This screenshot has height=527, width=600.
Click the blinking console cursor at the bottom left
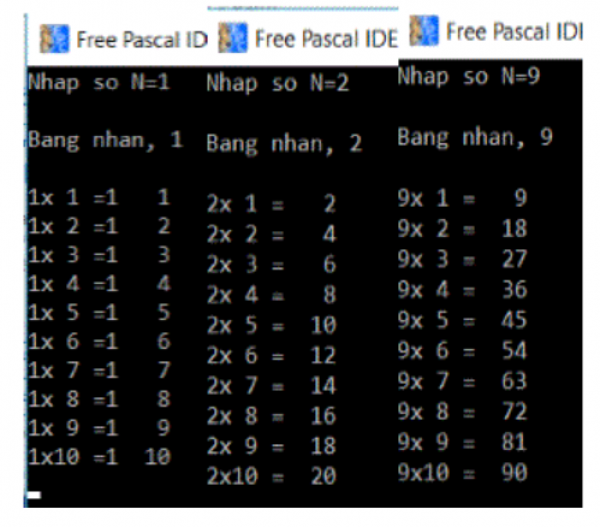click(34, 495)
